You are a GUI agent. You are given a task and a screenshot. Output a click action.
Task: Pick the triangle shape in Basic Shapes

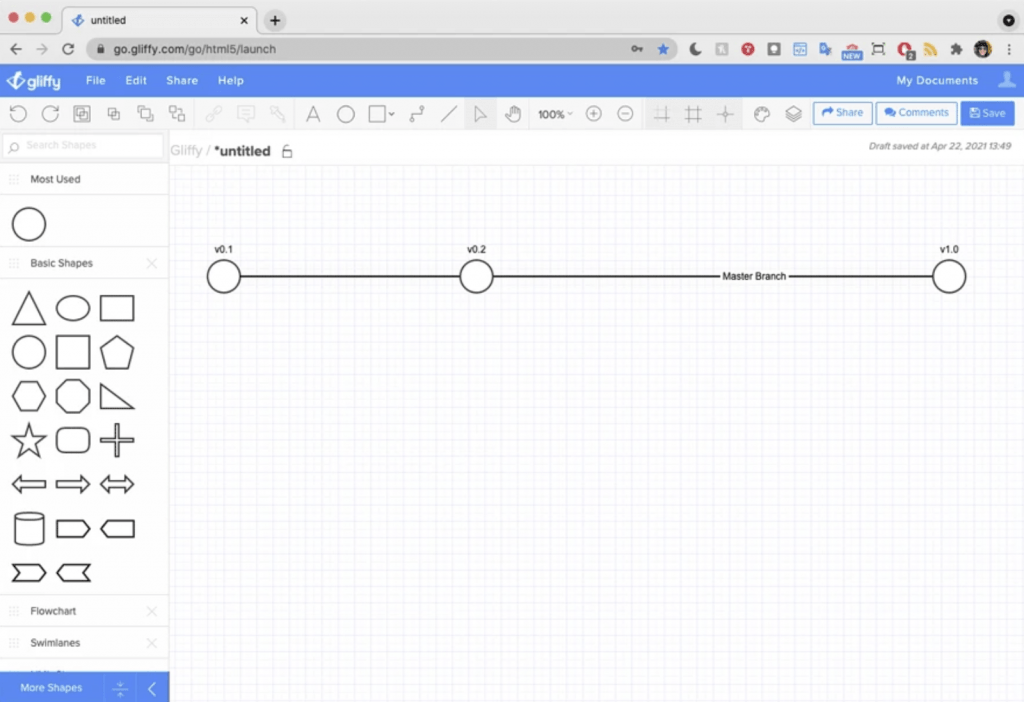[x=29, y=308]
